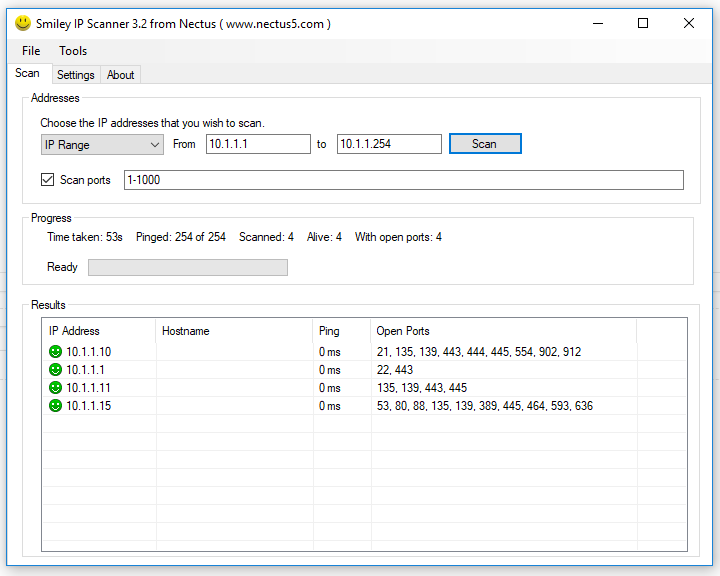Select result row 10.1.1.15

tap(365, 406)
